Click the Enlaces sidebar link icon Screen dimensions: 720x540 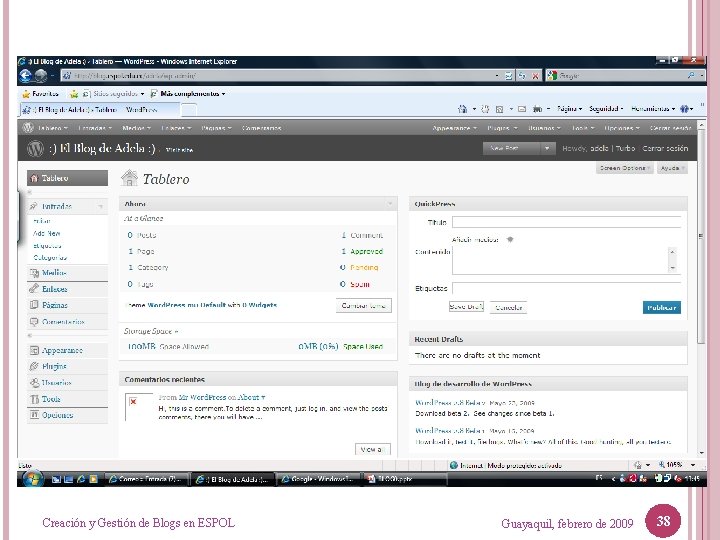coord(34,289)
